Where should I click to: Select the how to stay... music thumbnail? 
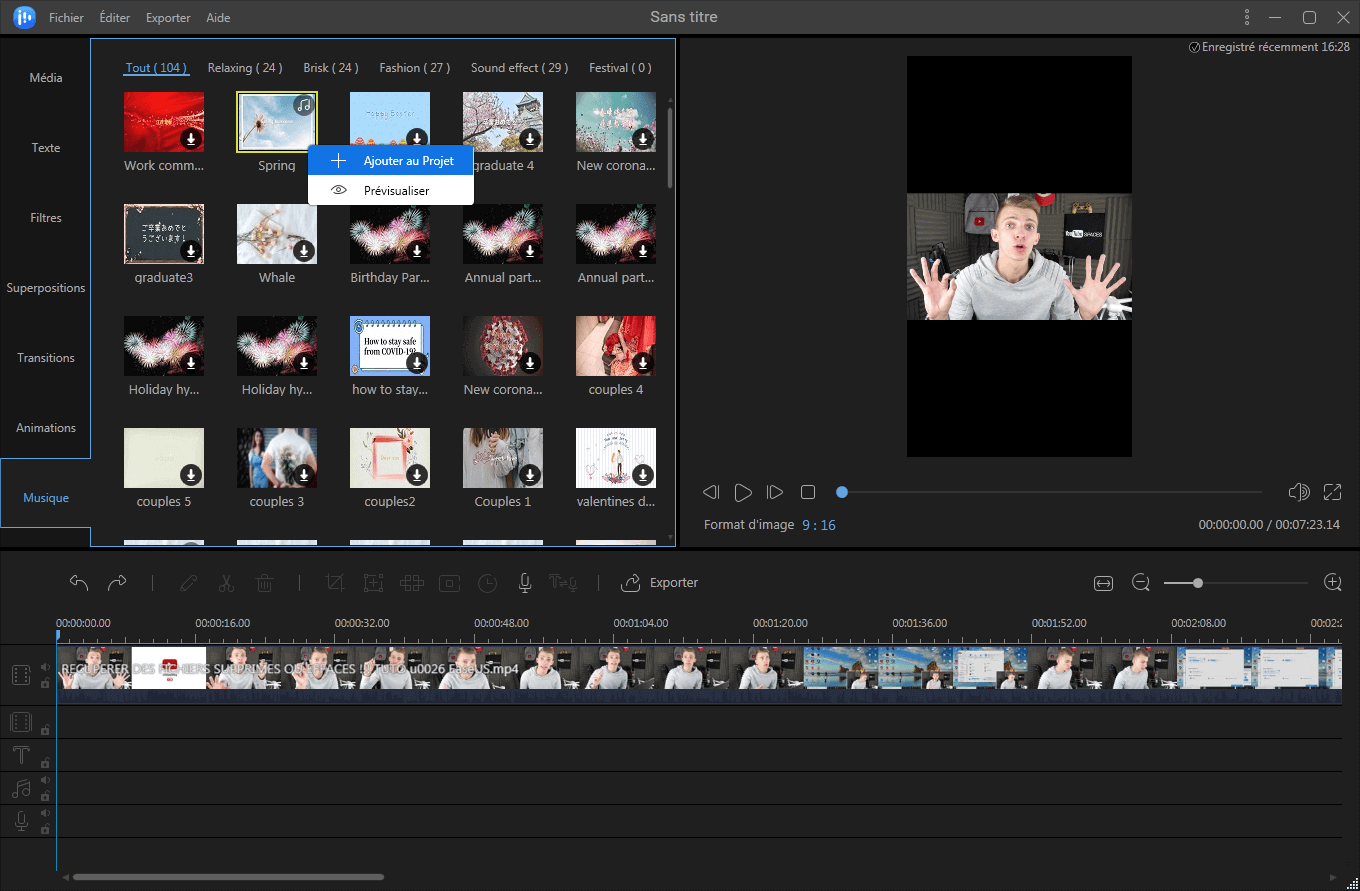point(390,346)
